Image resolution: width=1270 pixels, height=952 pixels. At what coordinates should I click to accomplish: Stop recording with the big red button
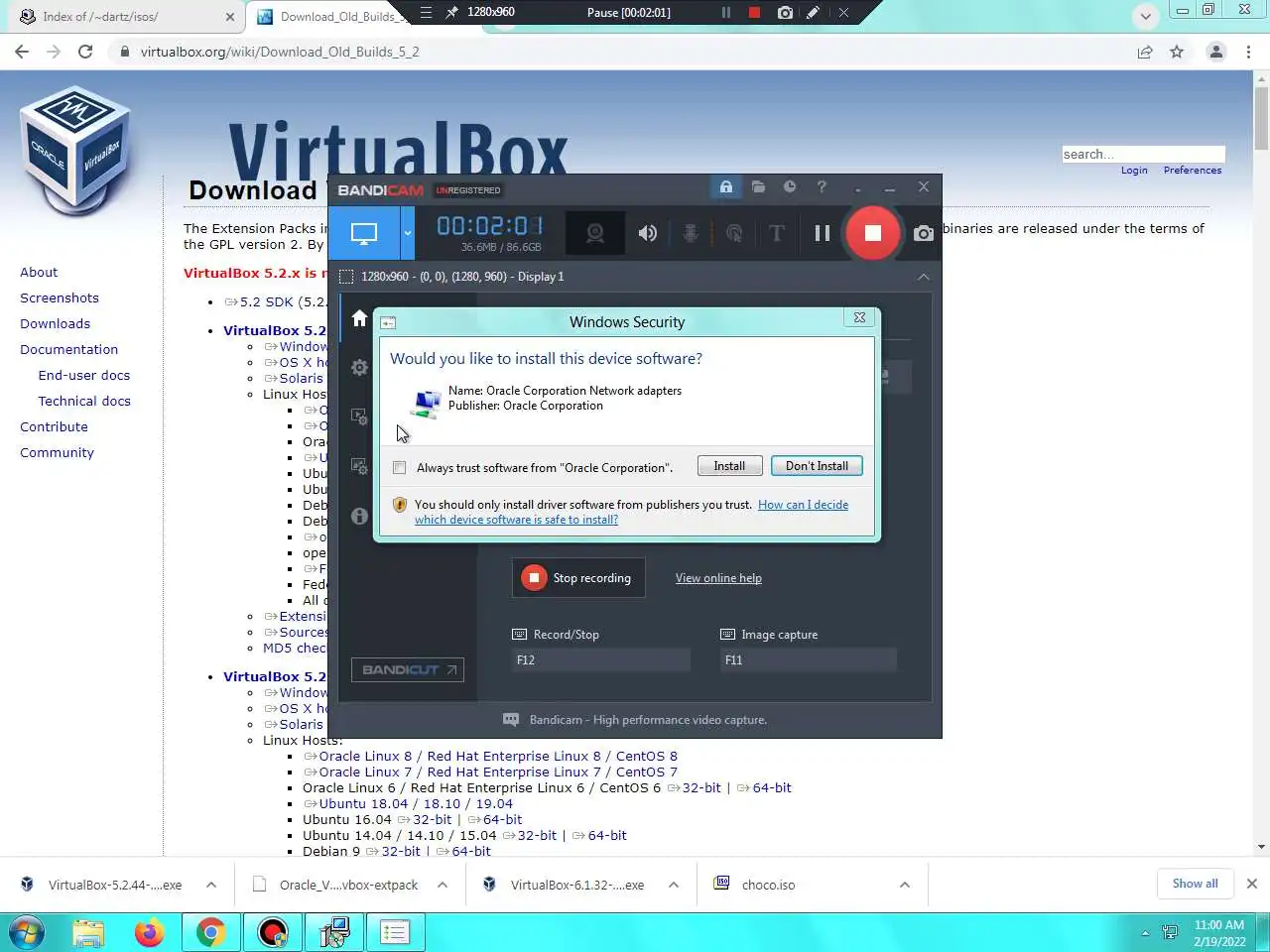coord(872,233)
